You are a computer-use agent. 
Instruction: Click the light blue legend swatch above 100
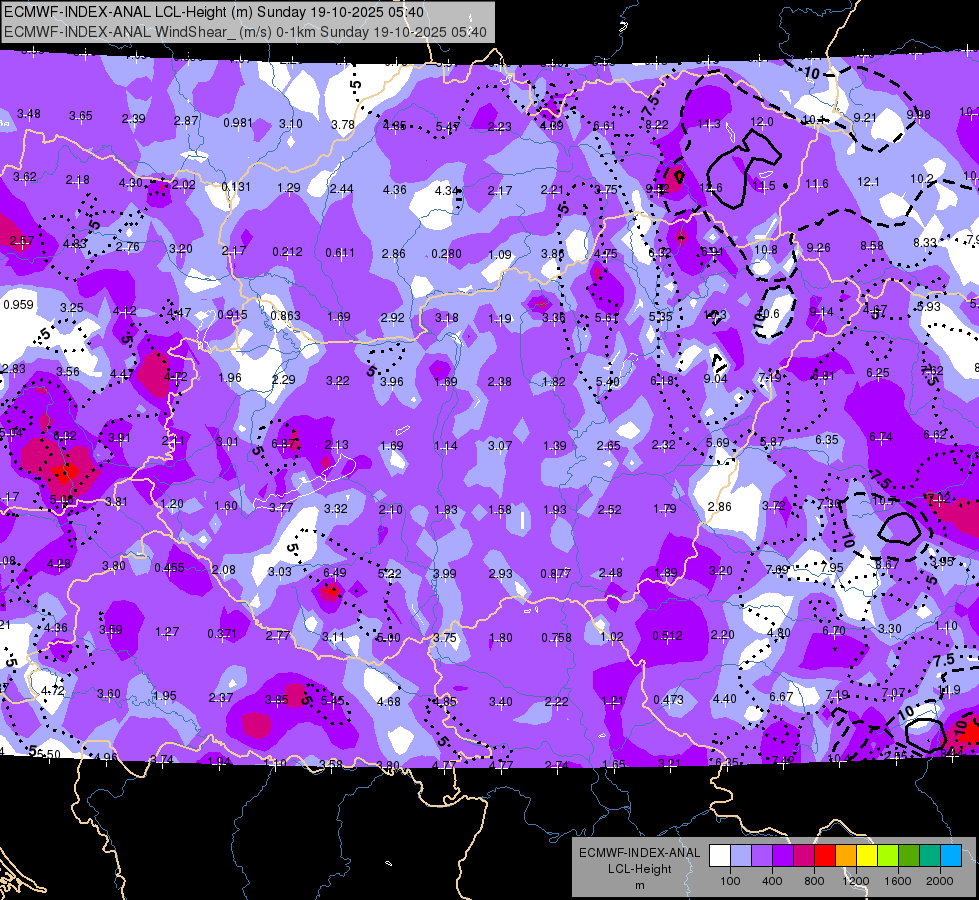click(741, 856)
